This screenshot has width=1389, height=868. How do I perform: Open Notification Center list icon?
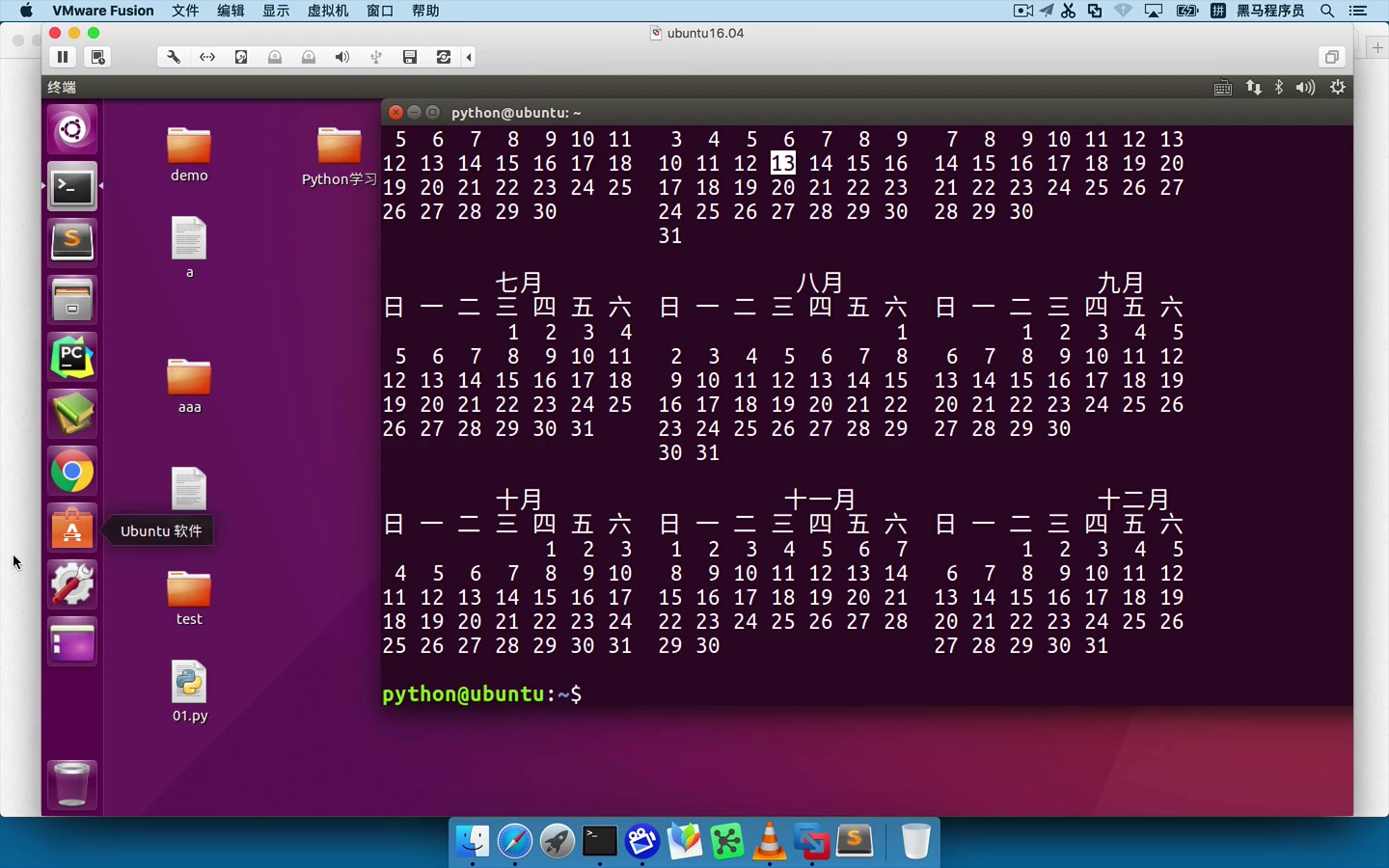click(x=1358, y=11)
